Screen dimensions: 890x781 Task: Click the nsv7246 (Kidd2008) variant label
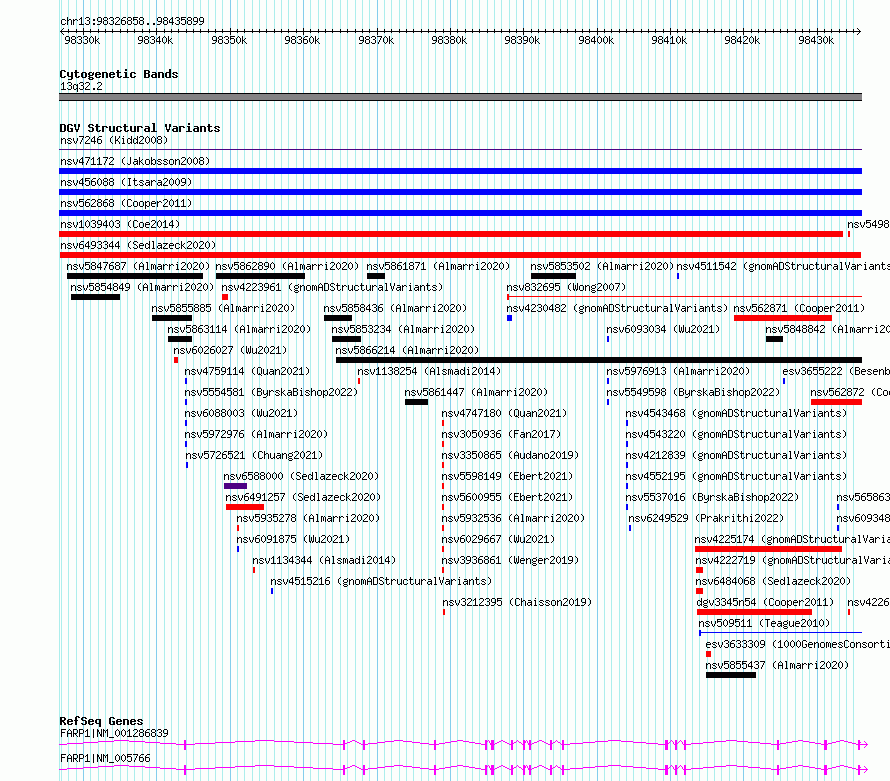click(114, 140)
